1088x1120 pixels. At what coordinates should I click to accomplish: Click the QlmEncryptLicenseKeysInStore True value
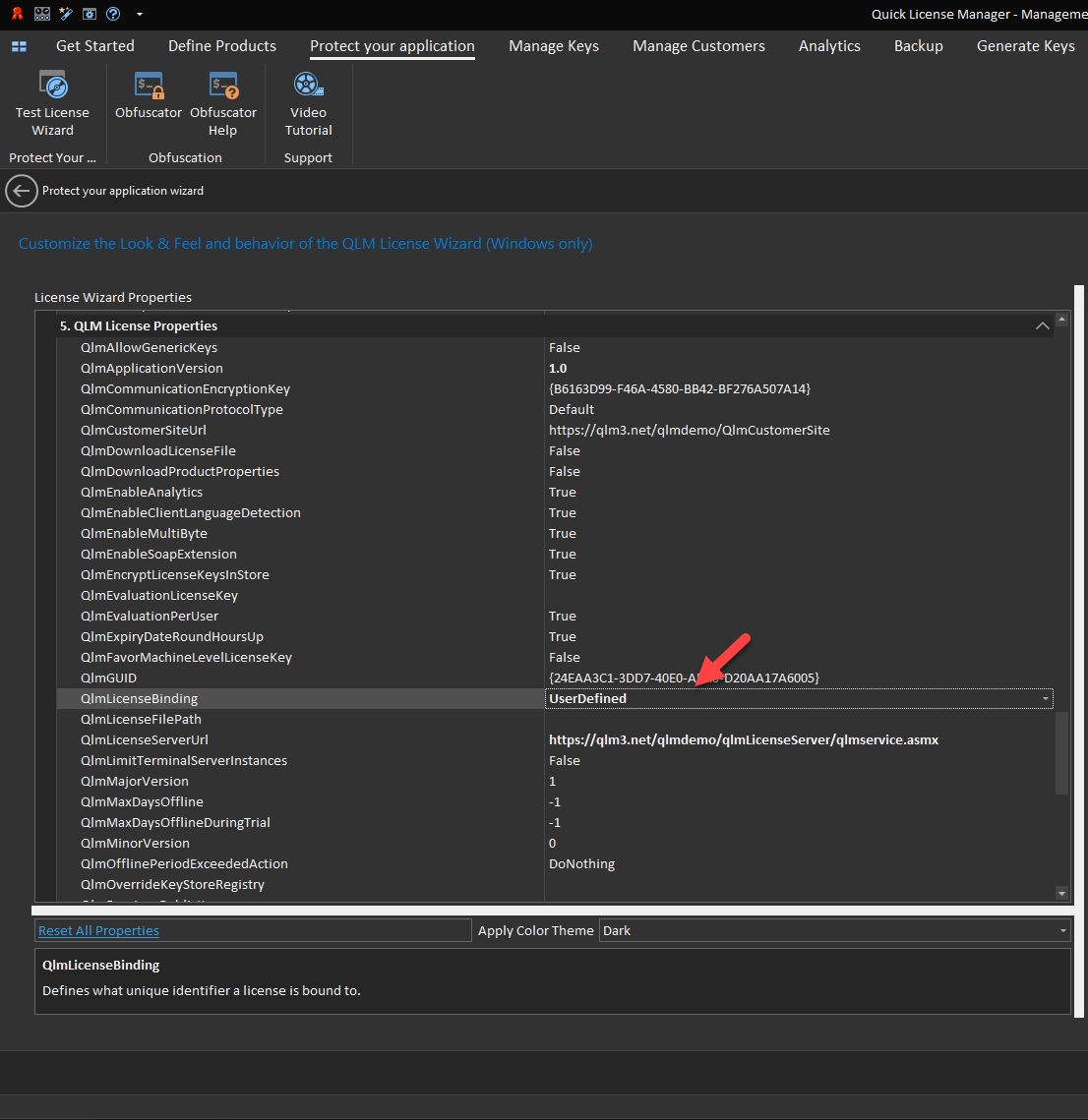[563, 575]
